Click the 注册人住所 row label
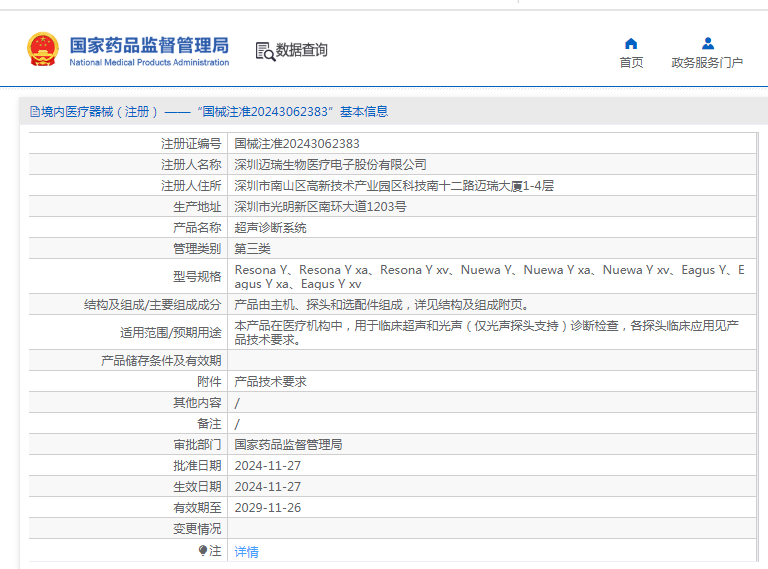The width and height of the screenshot is (768, 569). pos(191,186)
